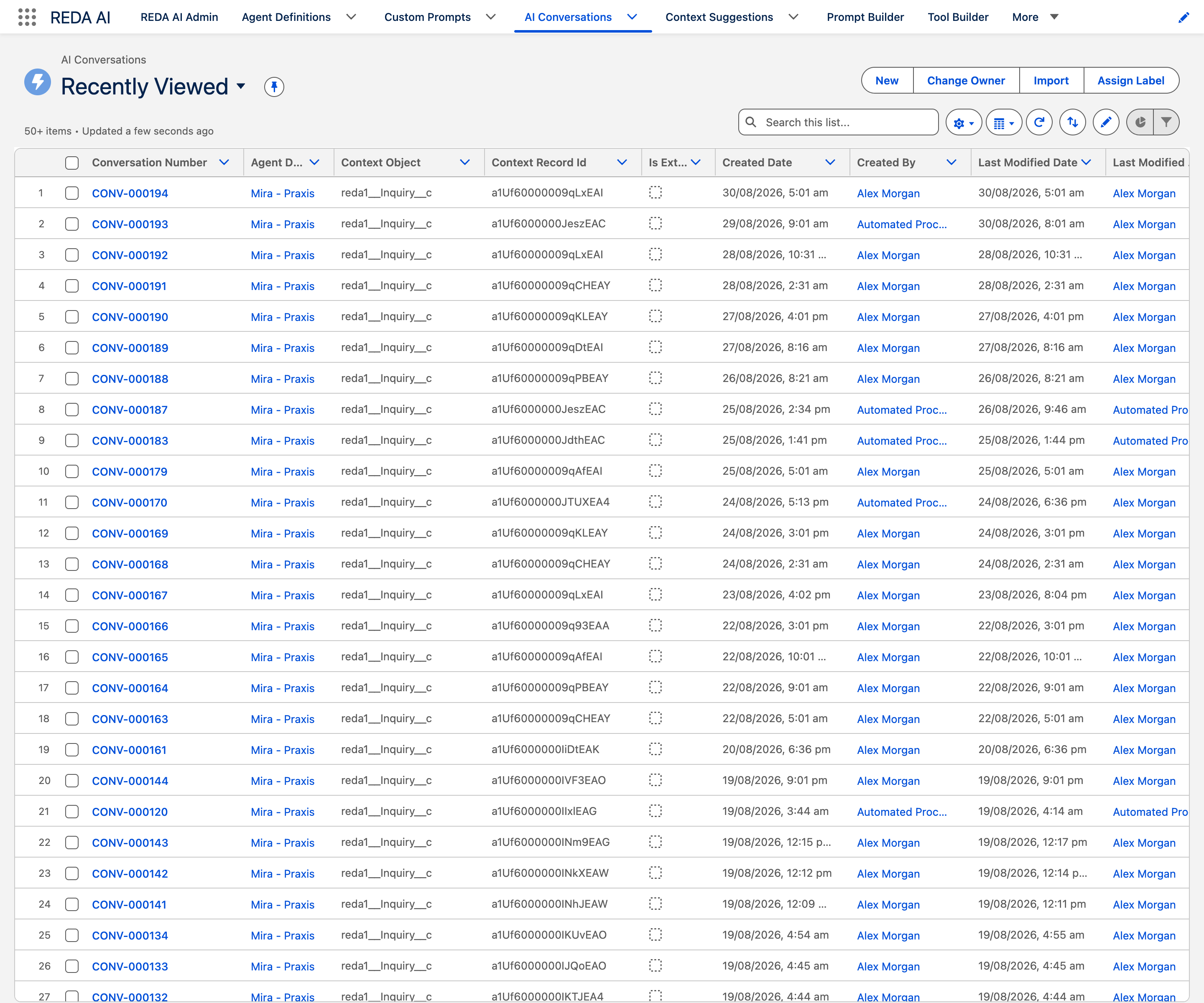Click the New button
This screenshot has height=1003, width=1204.
point(887,81)
